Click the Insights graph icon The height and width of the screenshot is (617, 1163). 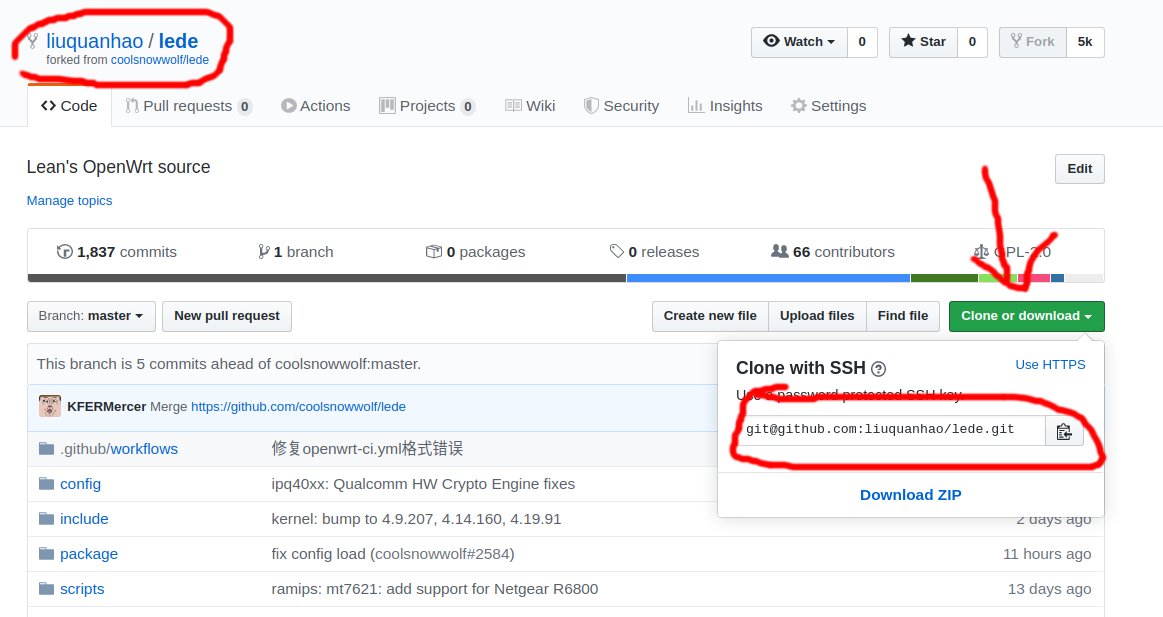pos(696,106)
